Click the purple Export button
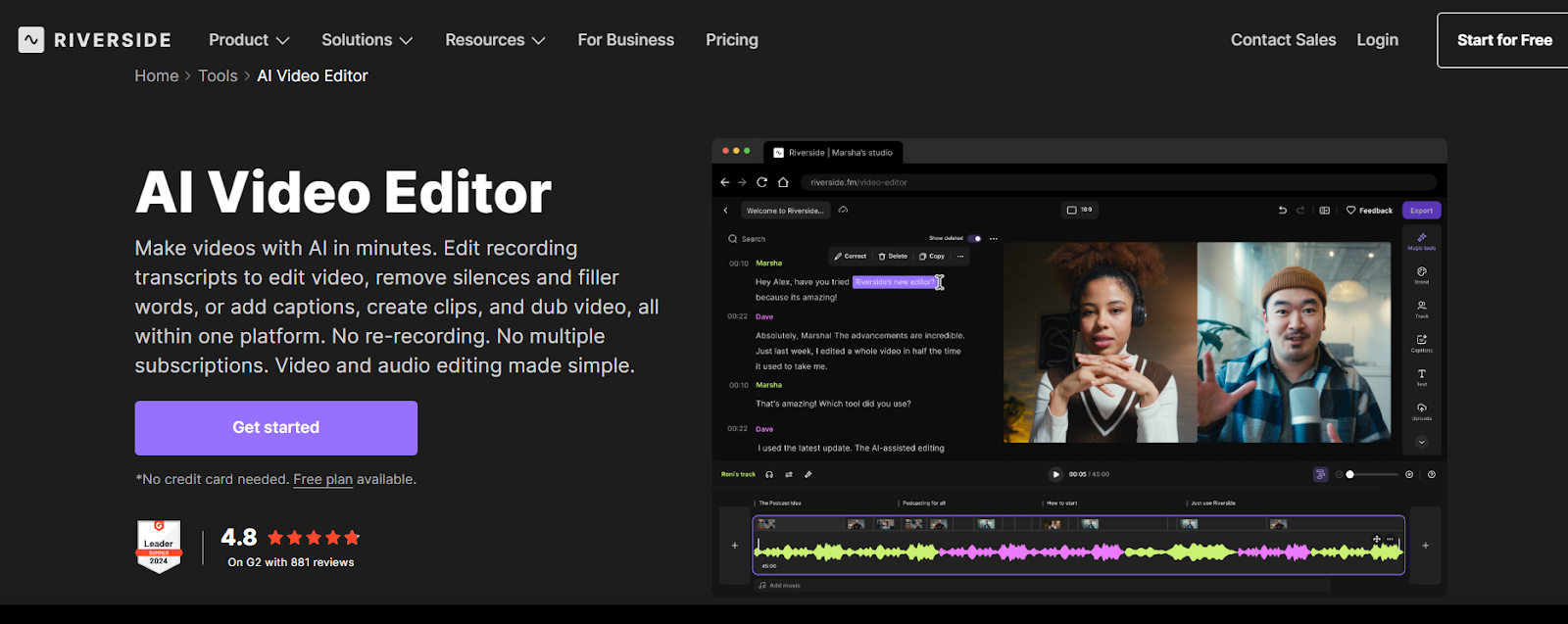1568x624 pixels. click(1421, 211)
